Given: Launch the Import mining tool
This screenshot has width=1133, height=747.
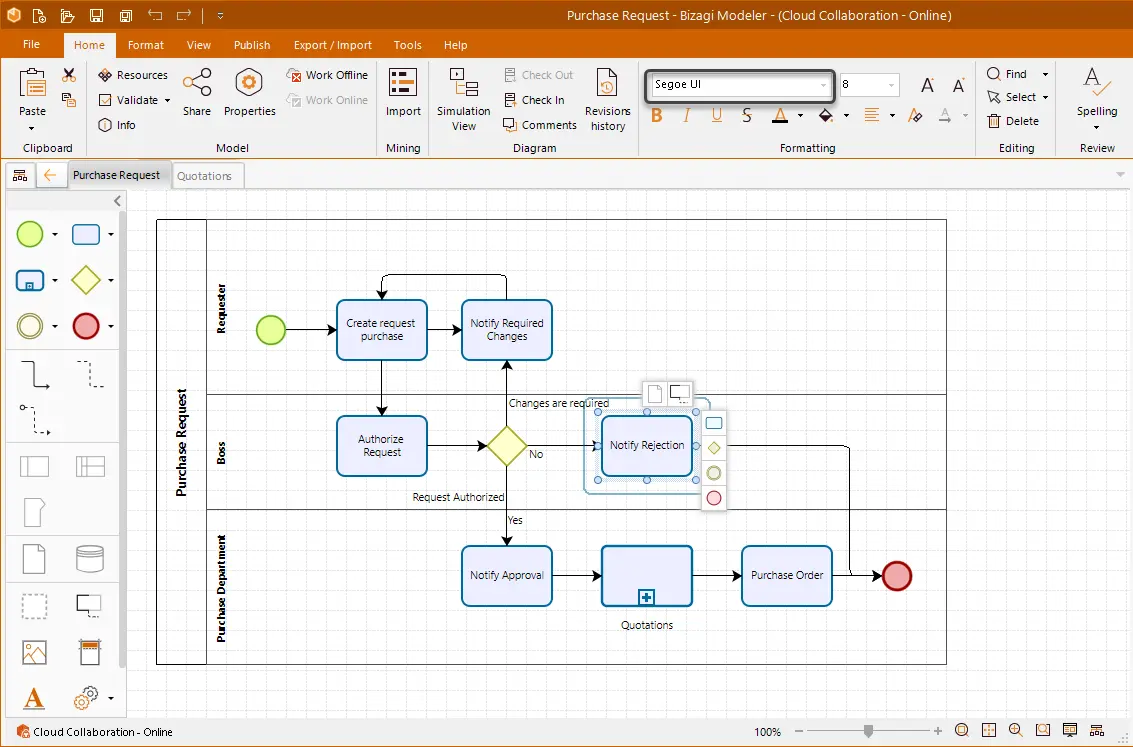Looking at the screenshot, I should tap(402, 92).
